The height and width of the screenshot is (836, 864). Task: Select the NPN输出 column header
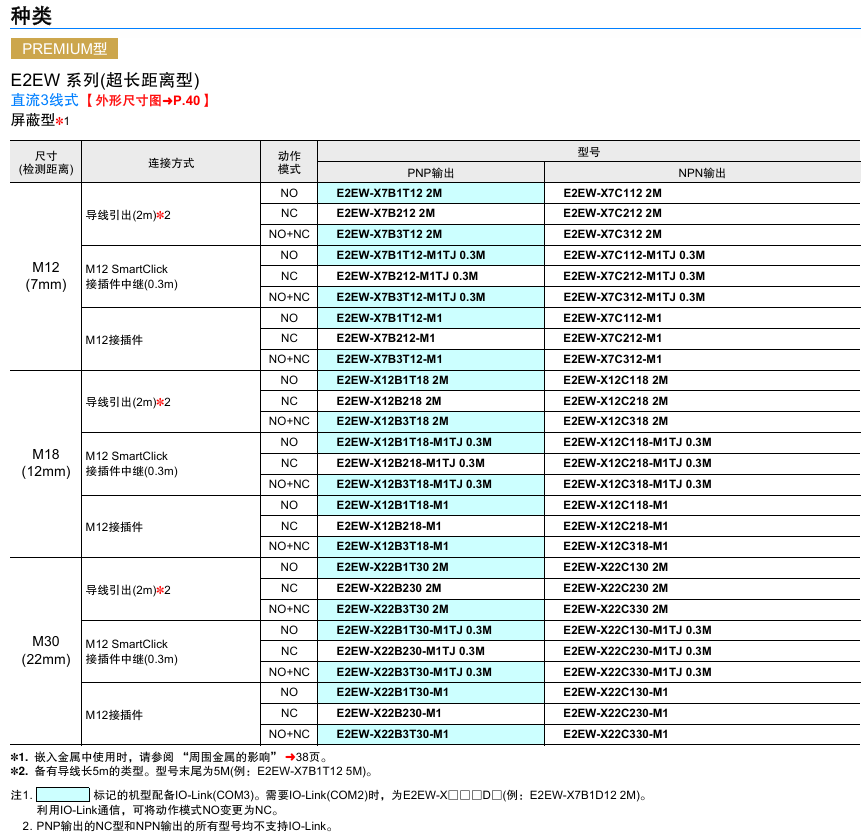702,172
